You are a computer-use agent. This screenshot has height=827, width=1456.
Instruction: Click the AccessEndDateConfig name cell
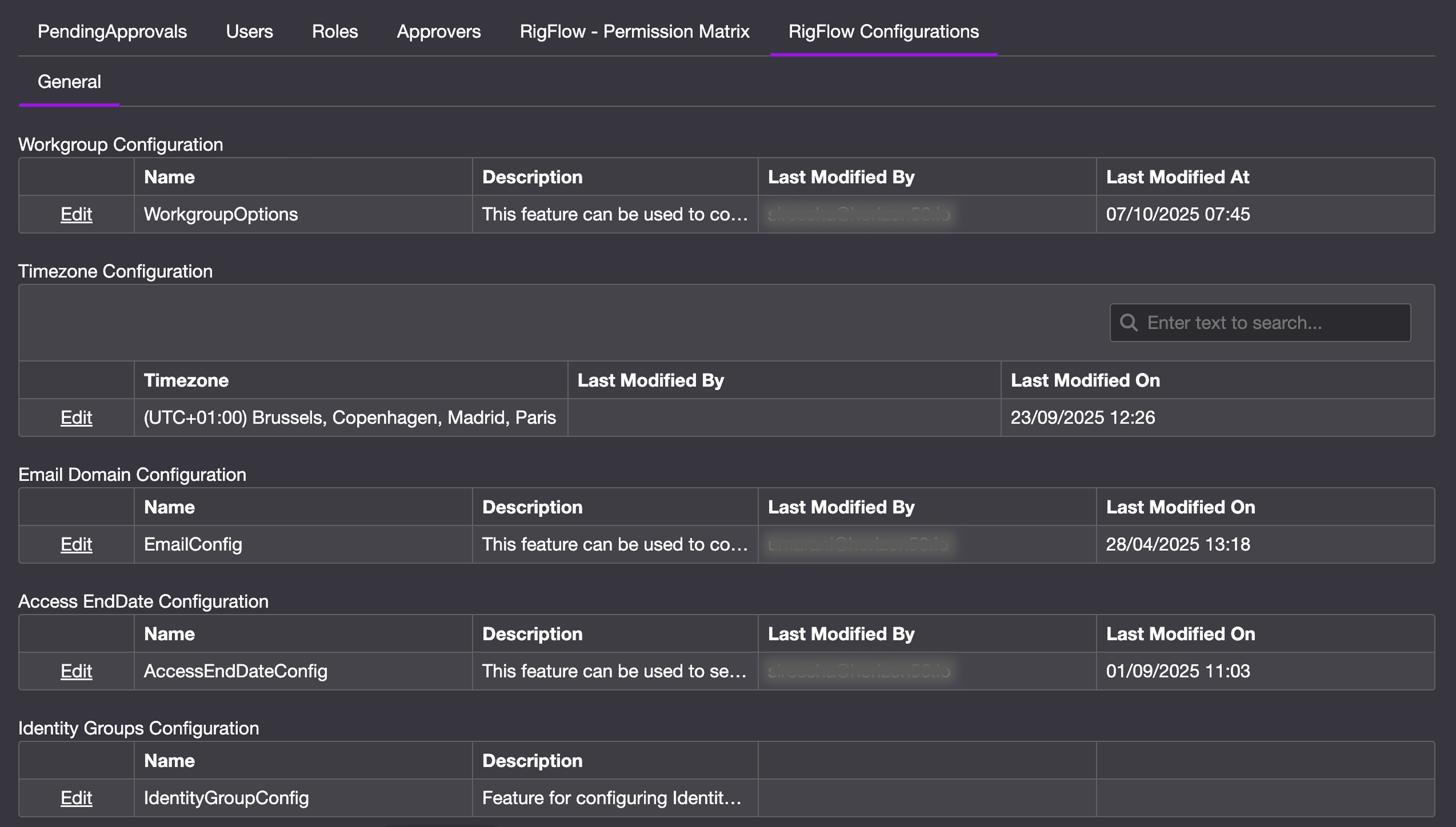pyautogui.click(x=235, y=671)
